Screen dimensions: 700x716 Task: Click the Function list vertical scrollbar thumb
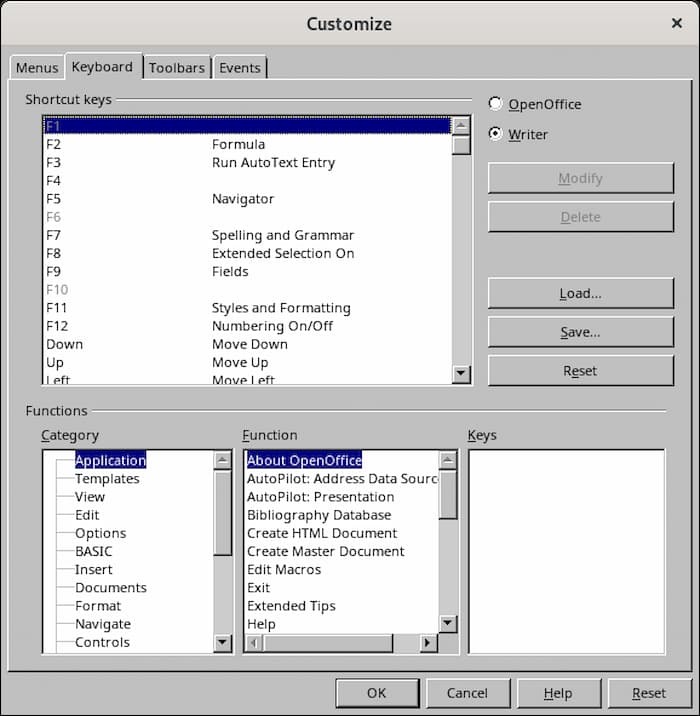[448, 495]
